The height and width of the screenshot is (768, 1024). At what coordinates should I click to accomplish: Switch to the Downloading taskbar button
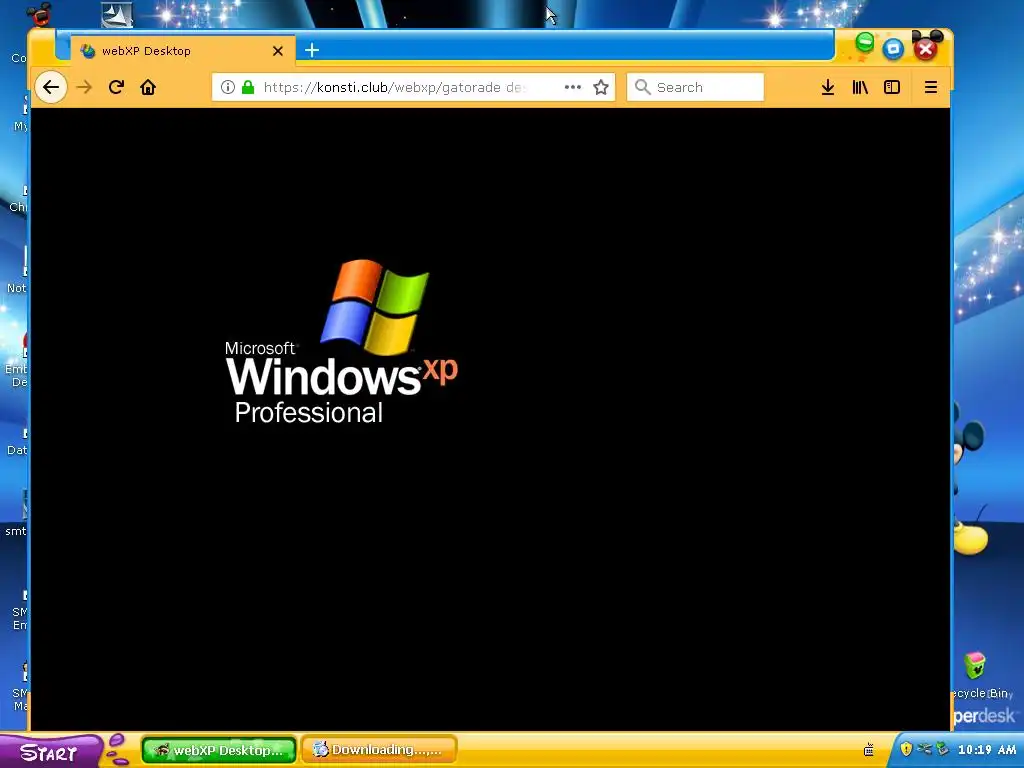click(379, 750)
